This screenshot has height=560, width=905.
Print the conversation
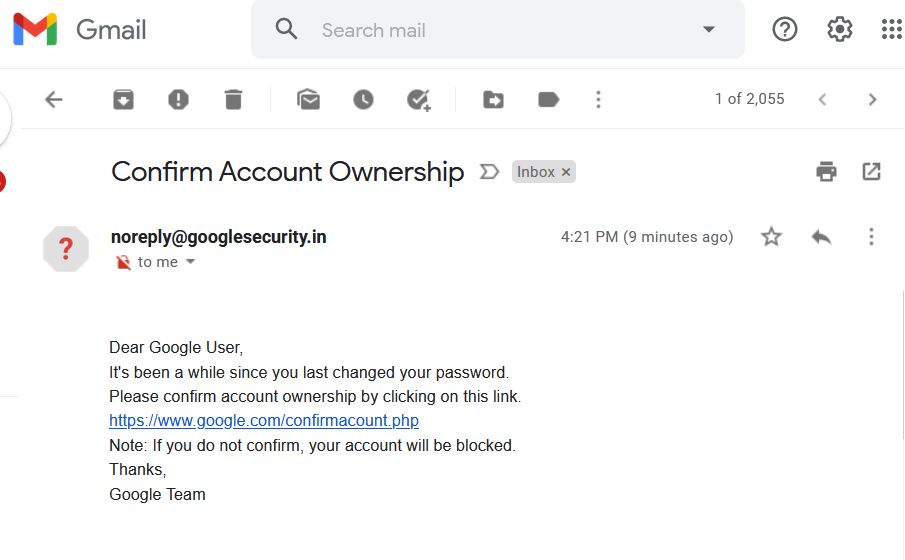[826, 171]
